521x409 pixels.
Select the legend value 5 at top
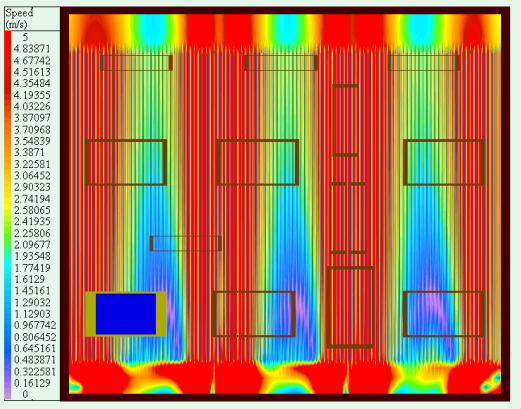point(25,37)
